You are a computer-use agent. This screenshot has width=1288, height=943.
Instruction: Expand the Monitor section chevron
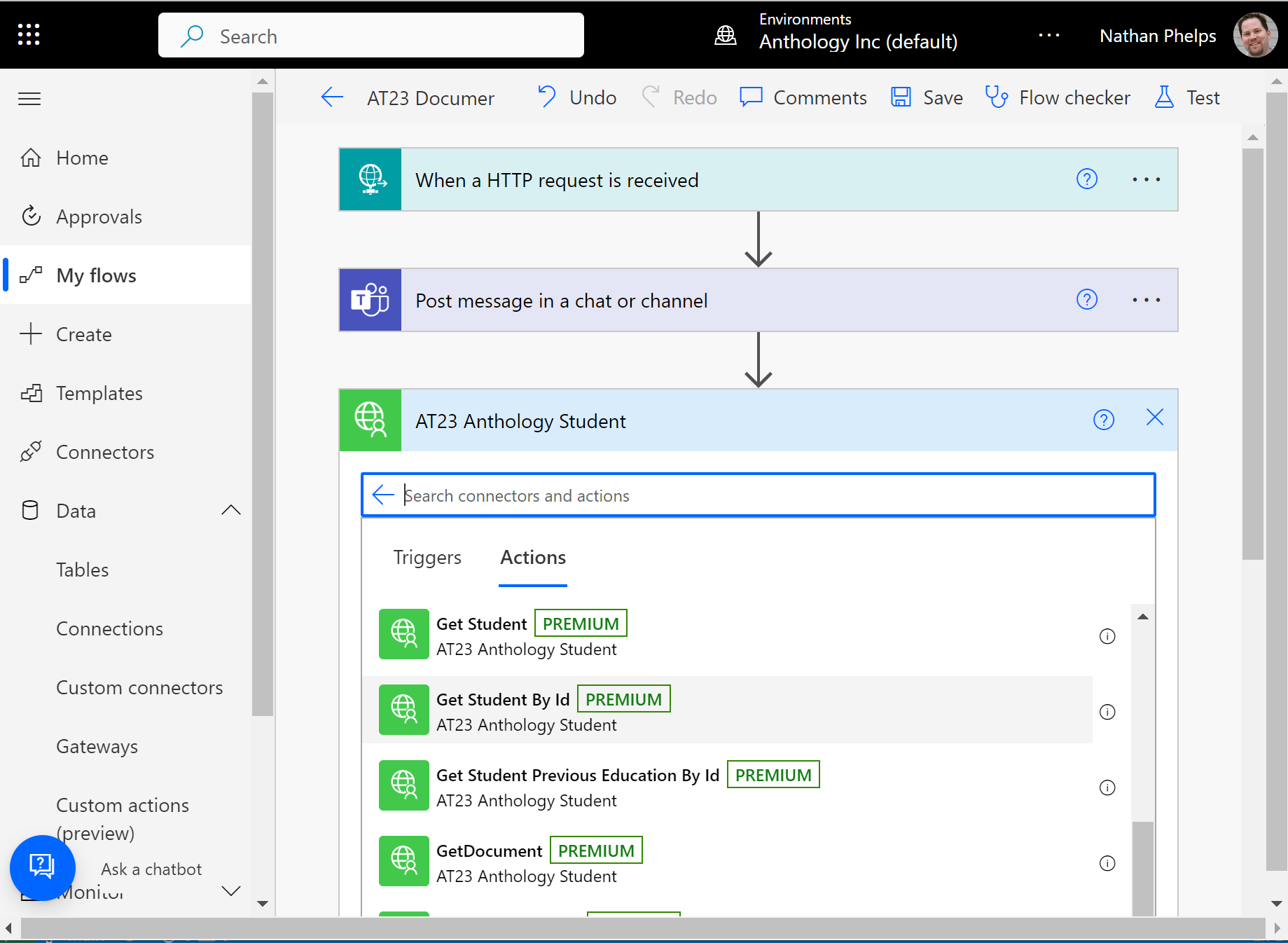(x=231, y=891)
